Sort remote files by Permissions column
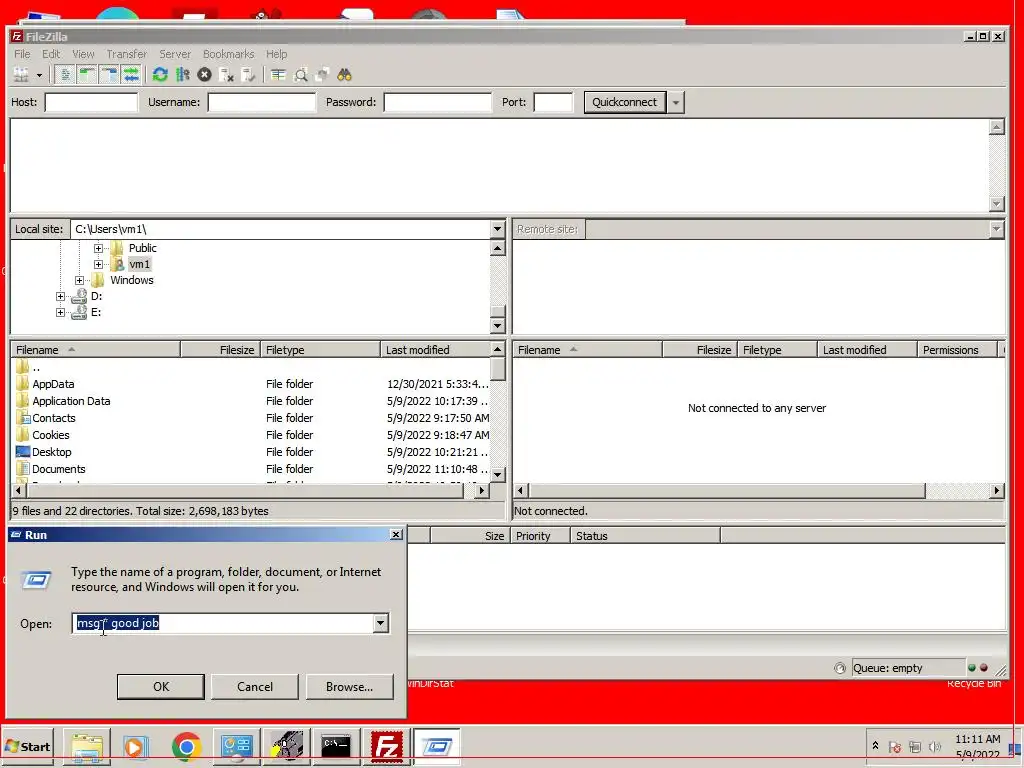Viewport: 1024px width, 768px height. [x=957, y=350]
